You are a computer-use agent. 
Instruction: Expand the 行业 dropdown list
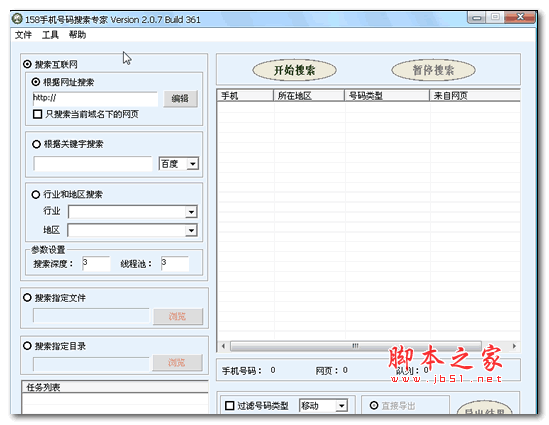191,212
